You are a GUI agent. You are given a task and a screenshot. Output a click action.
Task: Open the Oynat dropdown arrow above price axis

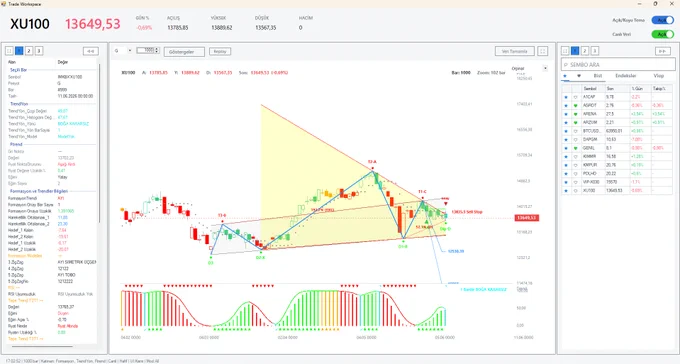click(545, 68)
